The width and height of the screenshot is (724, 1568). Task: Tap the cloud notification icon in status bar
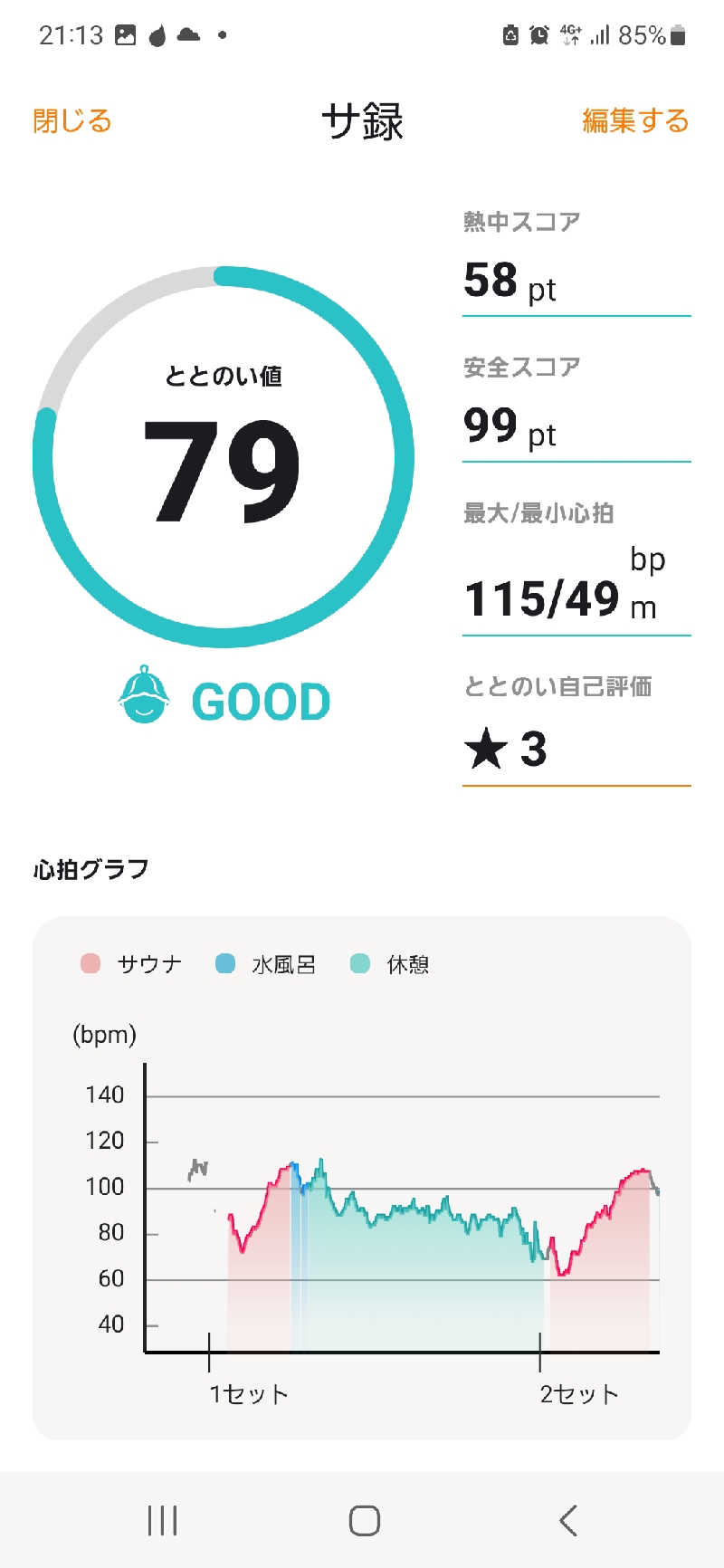tap(188, 35)
